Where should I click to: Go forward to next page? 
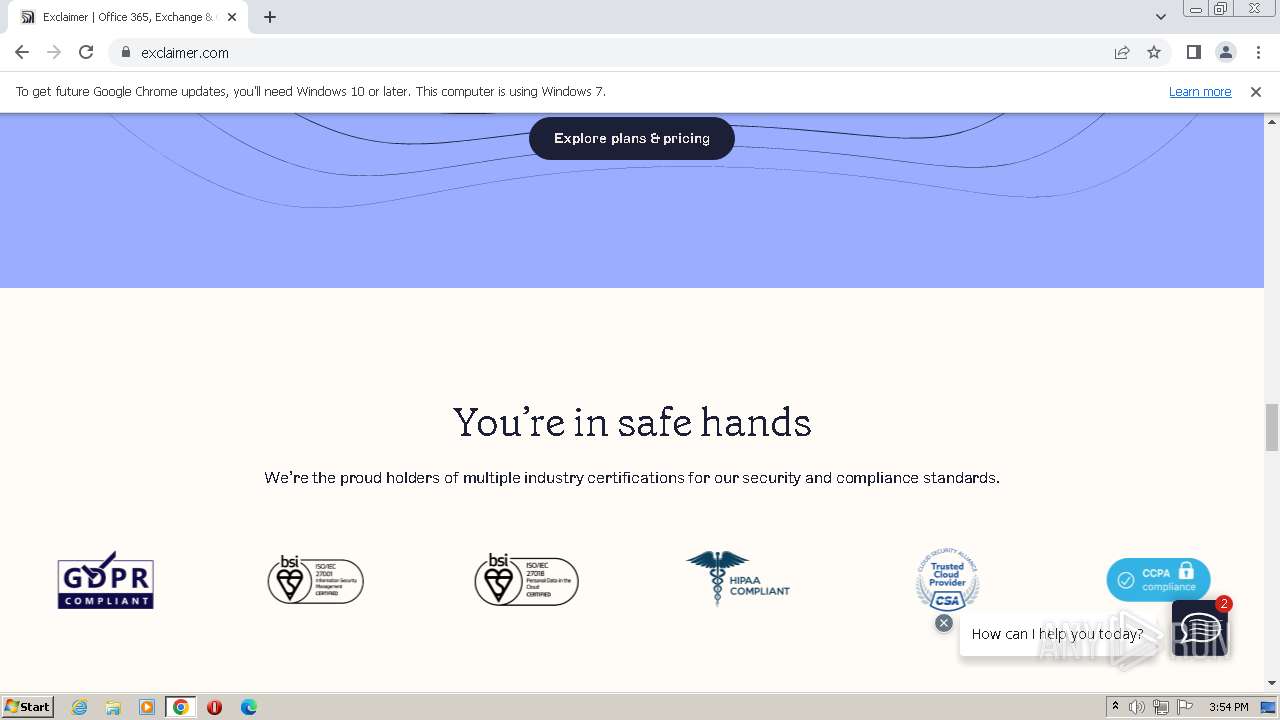(54, 52)
